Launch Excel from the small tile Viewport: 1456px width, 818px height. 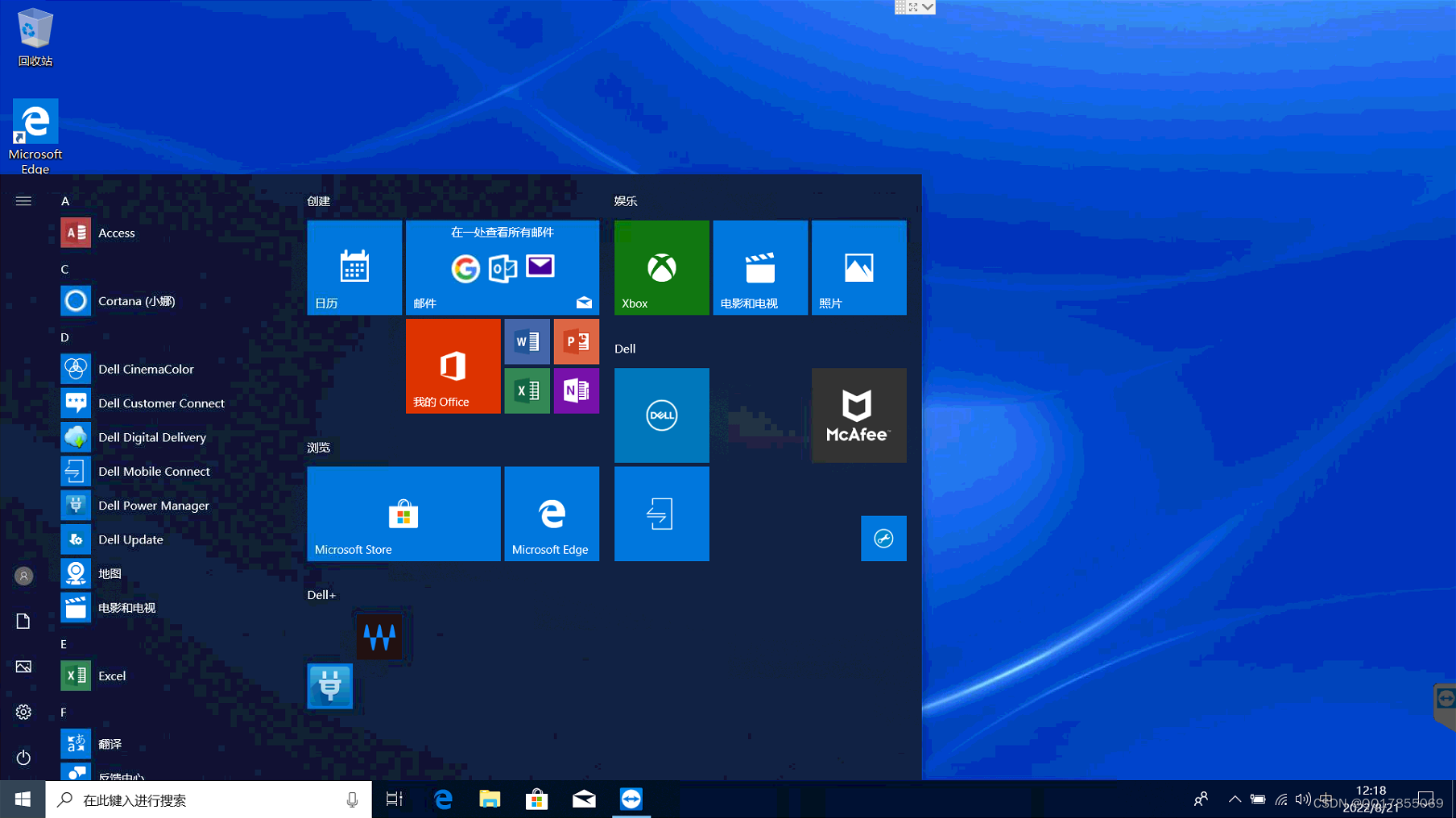pos(527,390)
